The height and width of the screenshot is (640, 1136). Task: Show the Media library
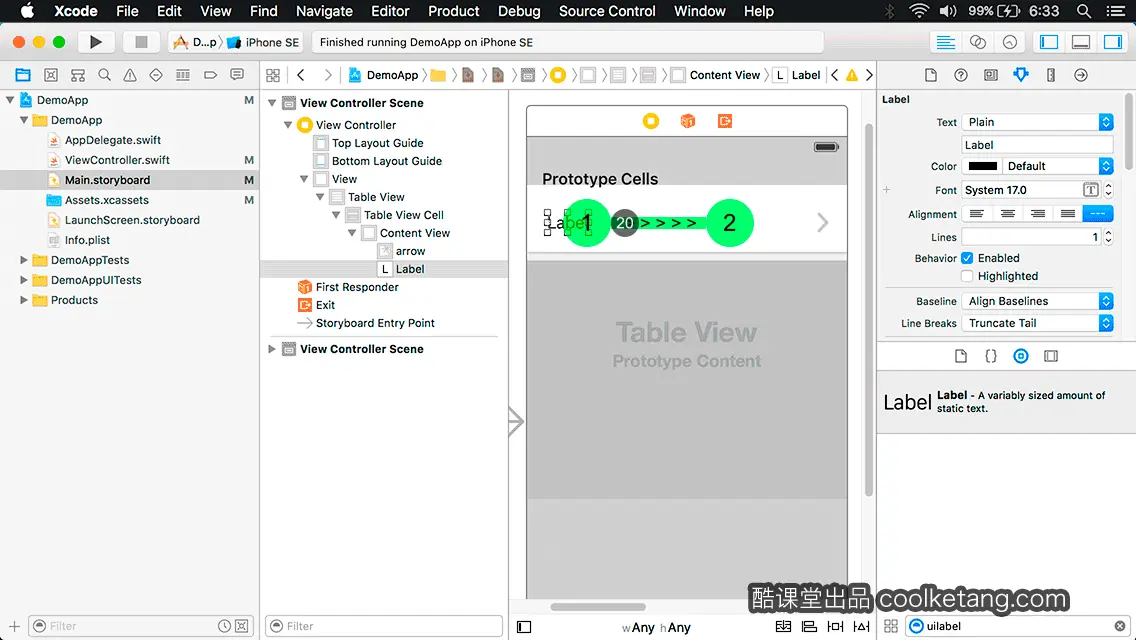tap(1051, 356)
